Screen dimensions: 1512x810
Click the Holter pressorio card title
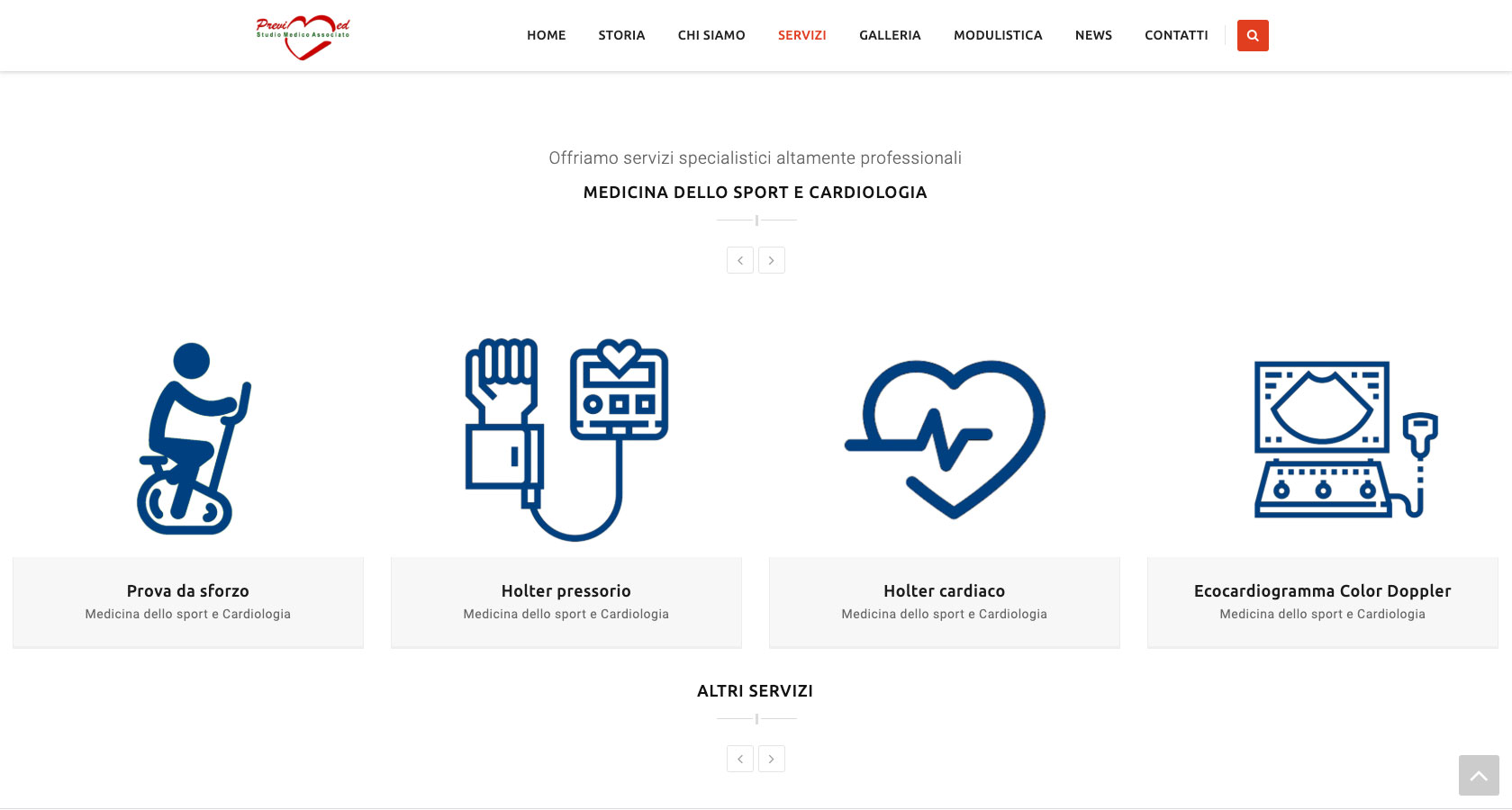pyautogui.click(x=566, y=591)
